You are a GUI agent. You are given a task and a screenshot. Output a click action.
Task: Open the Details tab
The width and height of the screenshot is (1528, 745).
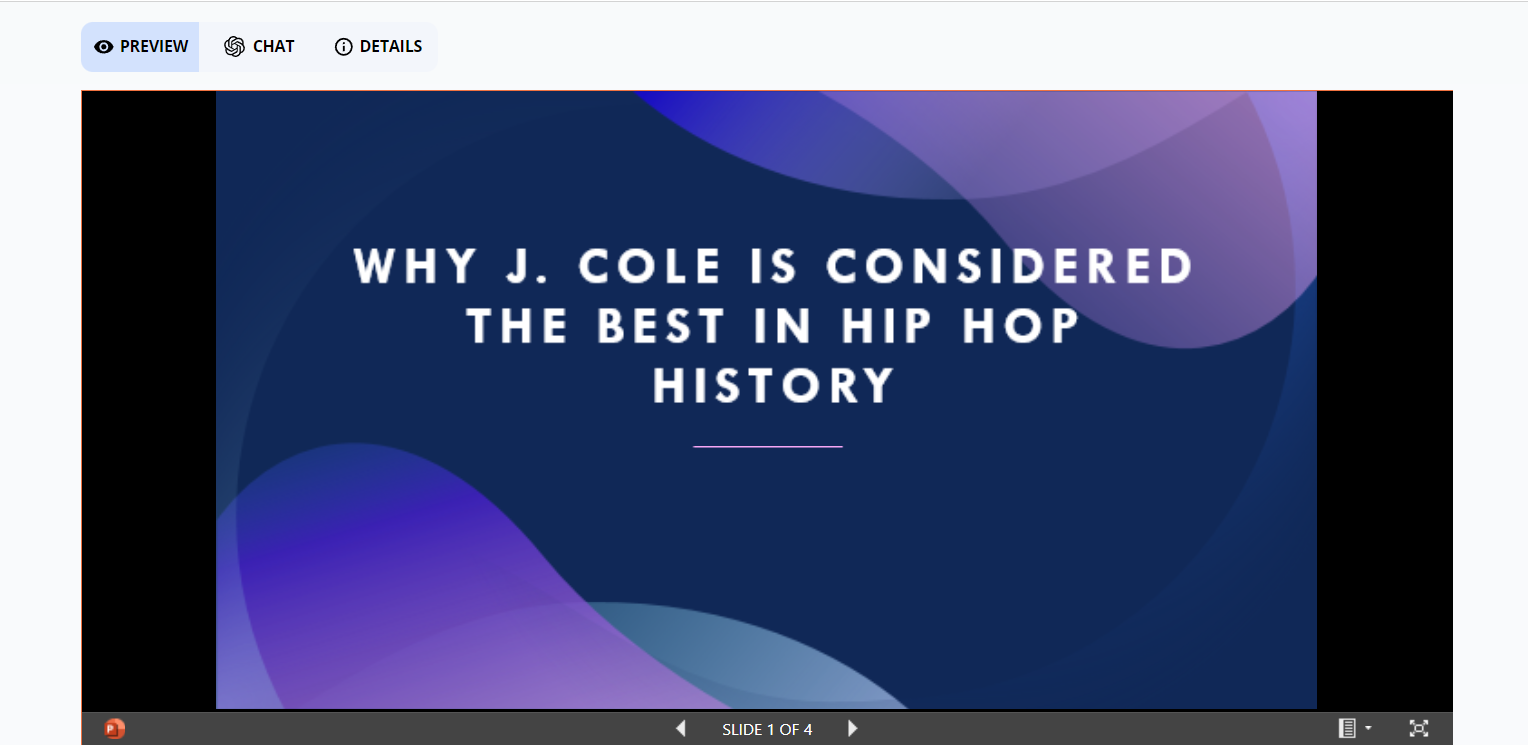click(x=377, y=46)
